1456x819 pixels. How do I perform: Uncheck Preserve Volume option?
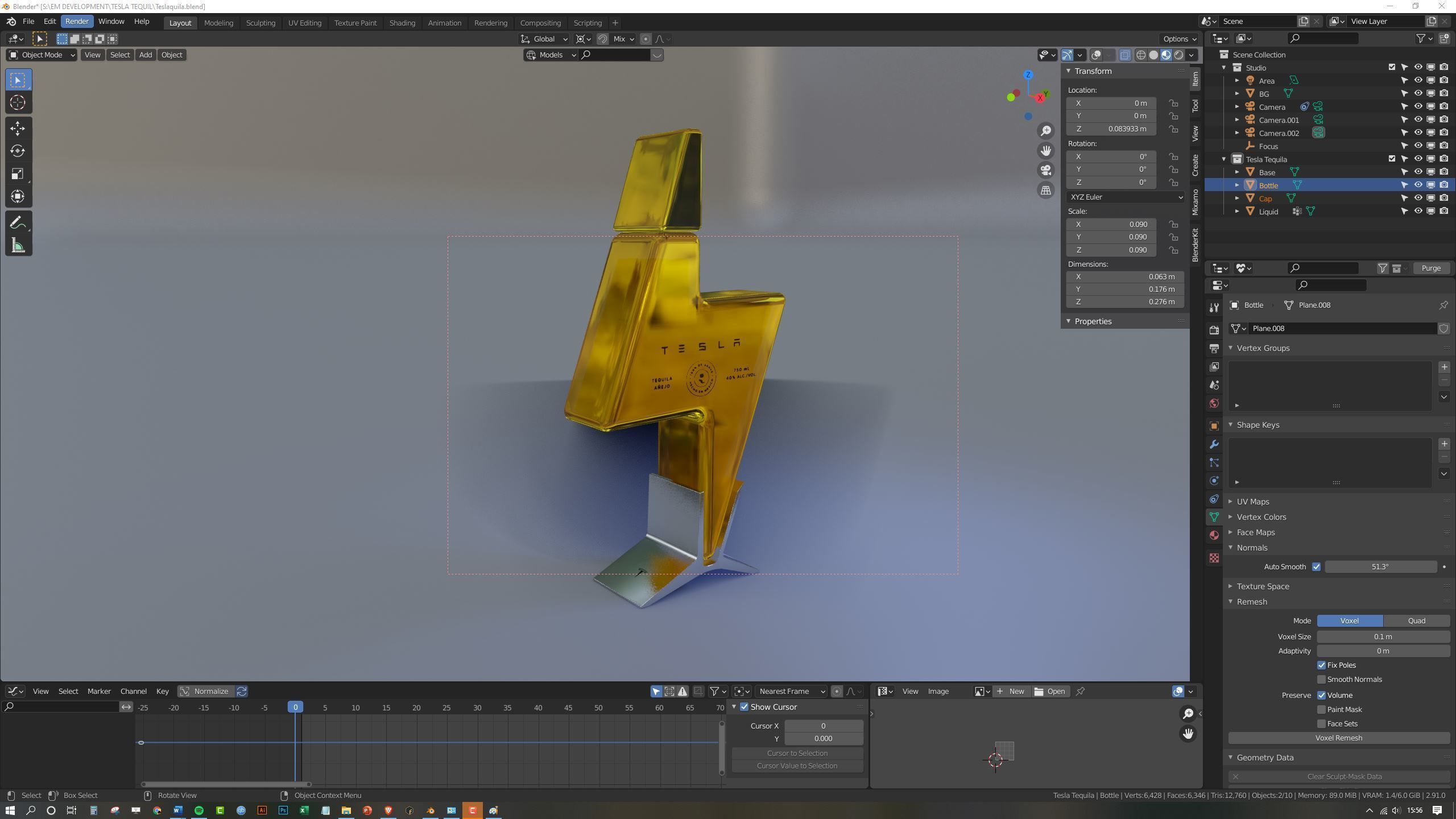point(1322,696)
